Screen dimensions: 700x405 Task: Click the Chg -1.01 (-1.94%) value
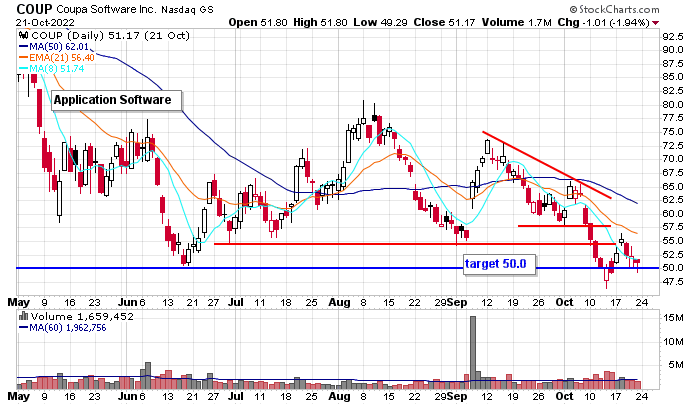coord(604,22)
